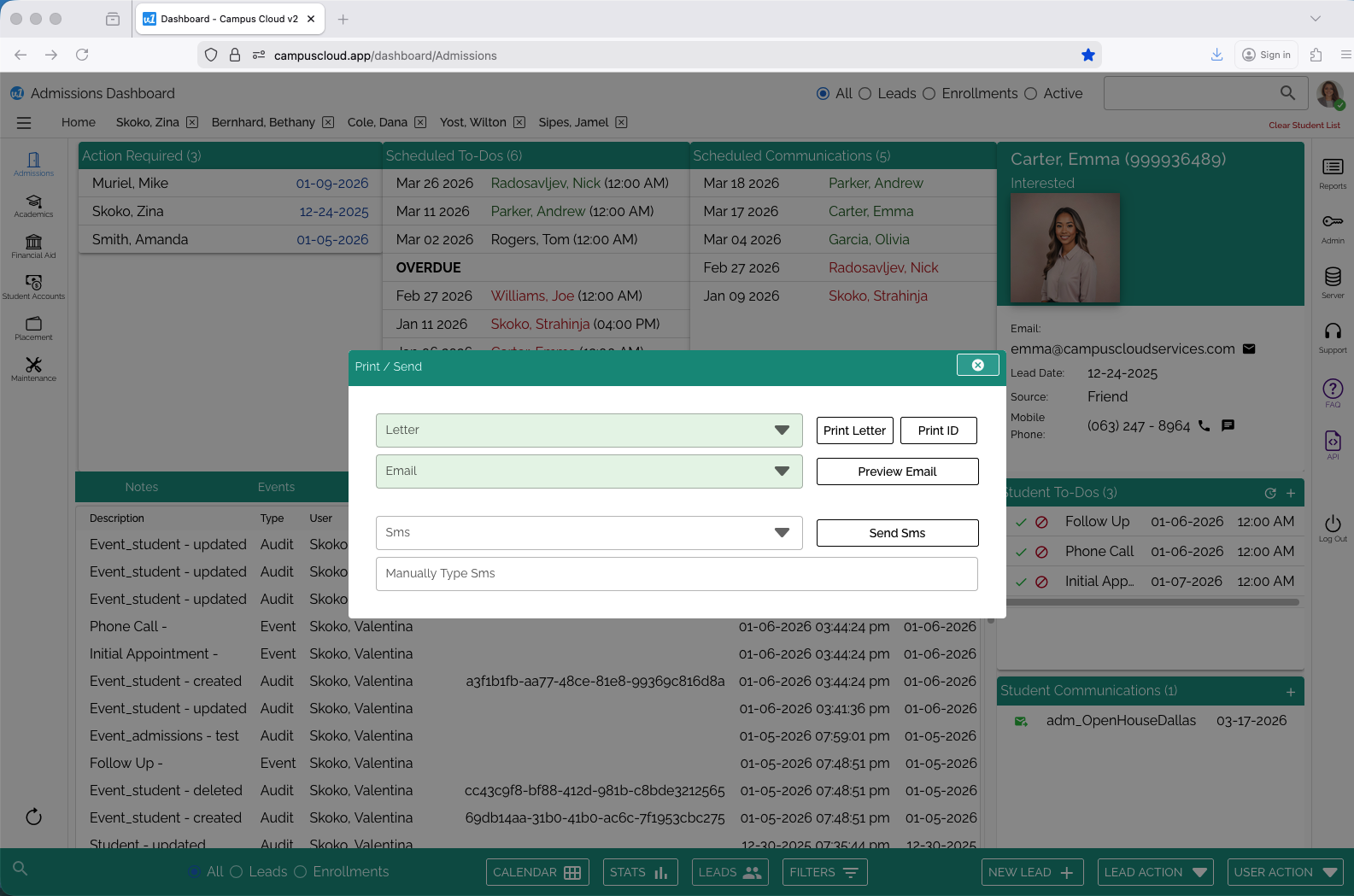Screen dimensions: 1354x896
Task: Open the Academics sidebar icon
Action: [33, 206]
